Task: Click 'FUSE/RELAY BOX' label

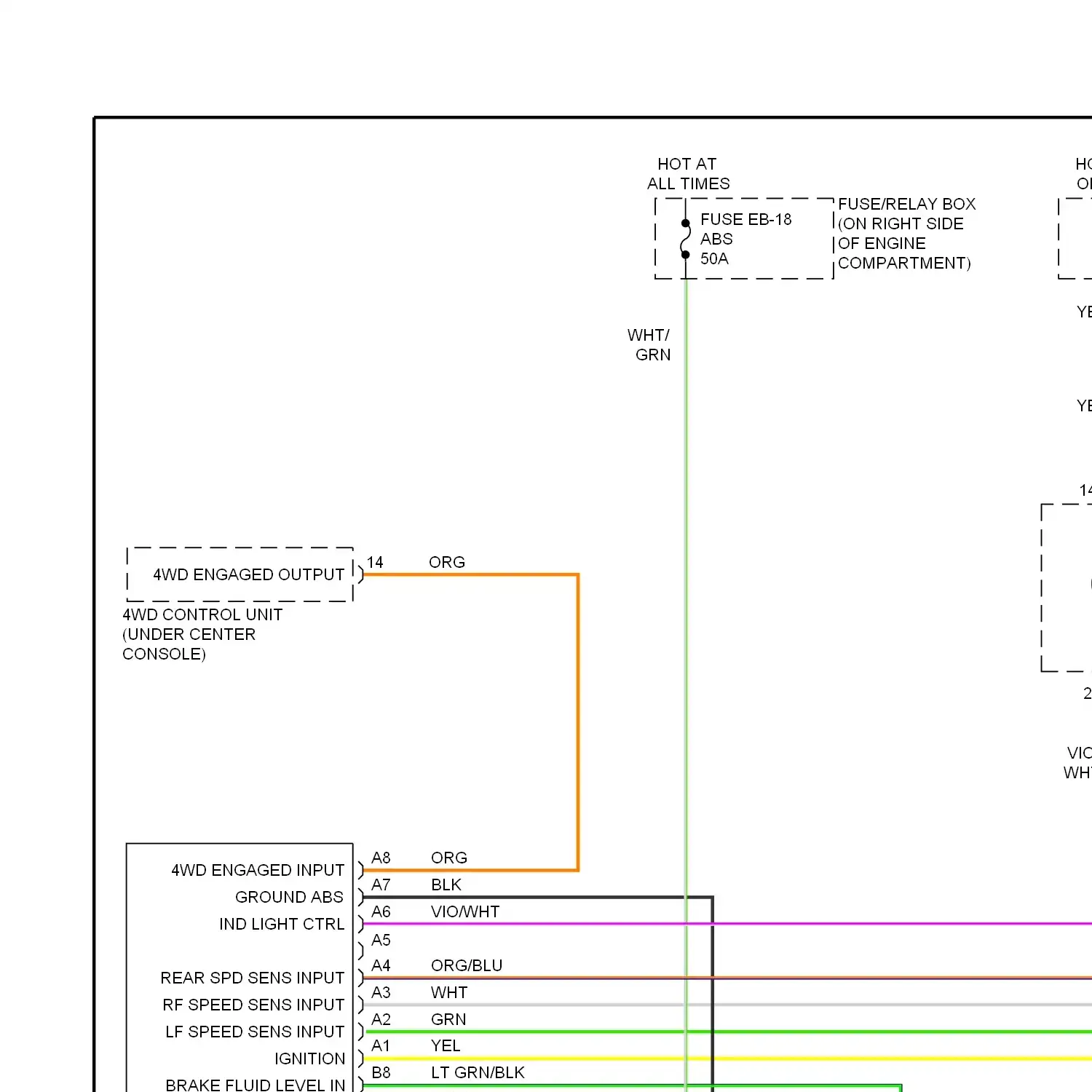Action: 906,204
